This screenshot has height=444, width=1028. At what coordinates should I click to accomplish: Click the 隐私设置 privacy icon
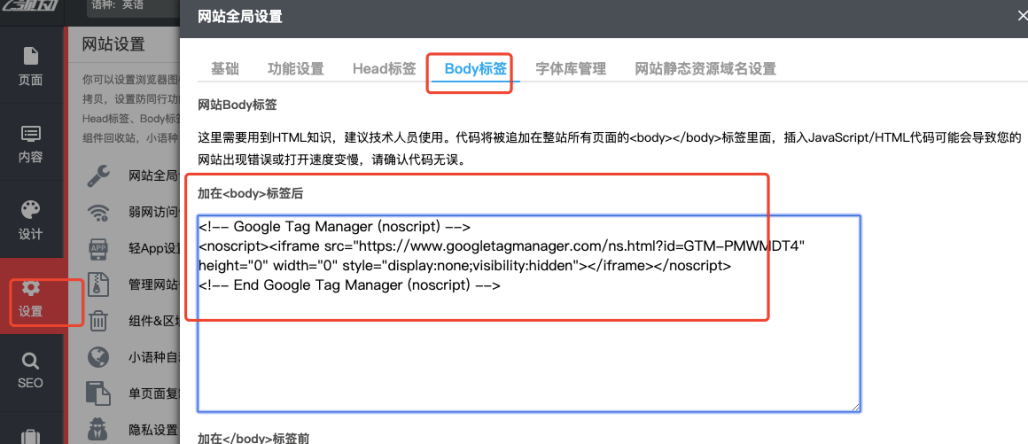99,428
